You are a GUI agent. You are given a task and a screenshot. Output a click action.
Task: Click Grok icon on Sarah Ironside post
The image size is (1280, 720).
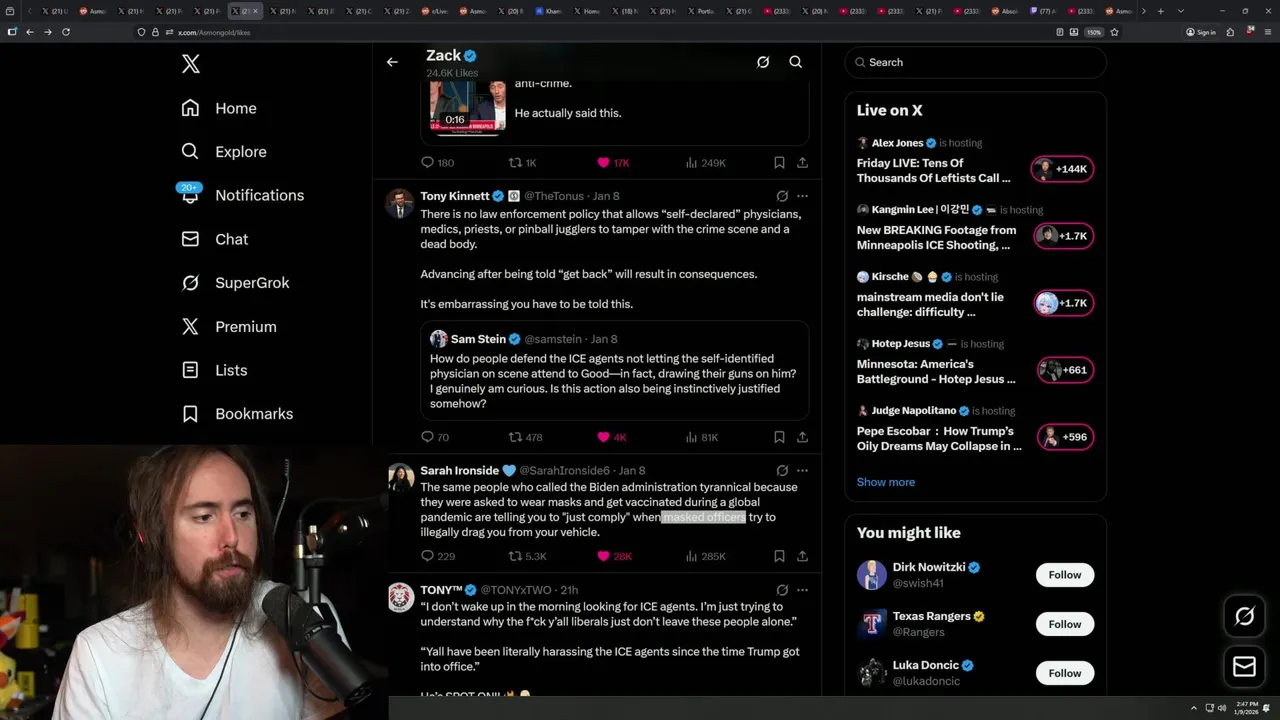click(782, 470)
